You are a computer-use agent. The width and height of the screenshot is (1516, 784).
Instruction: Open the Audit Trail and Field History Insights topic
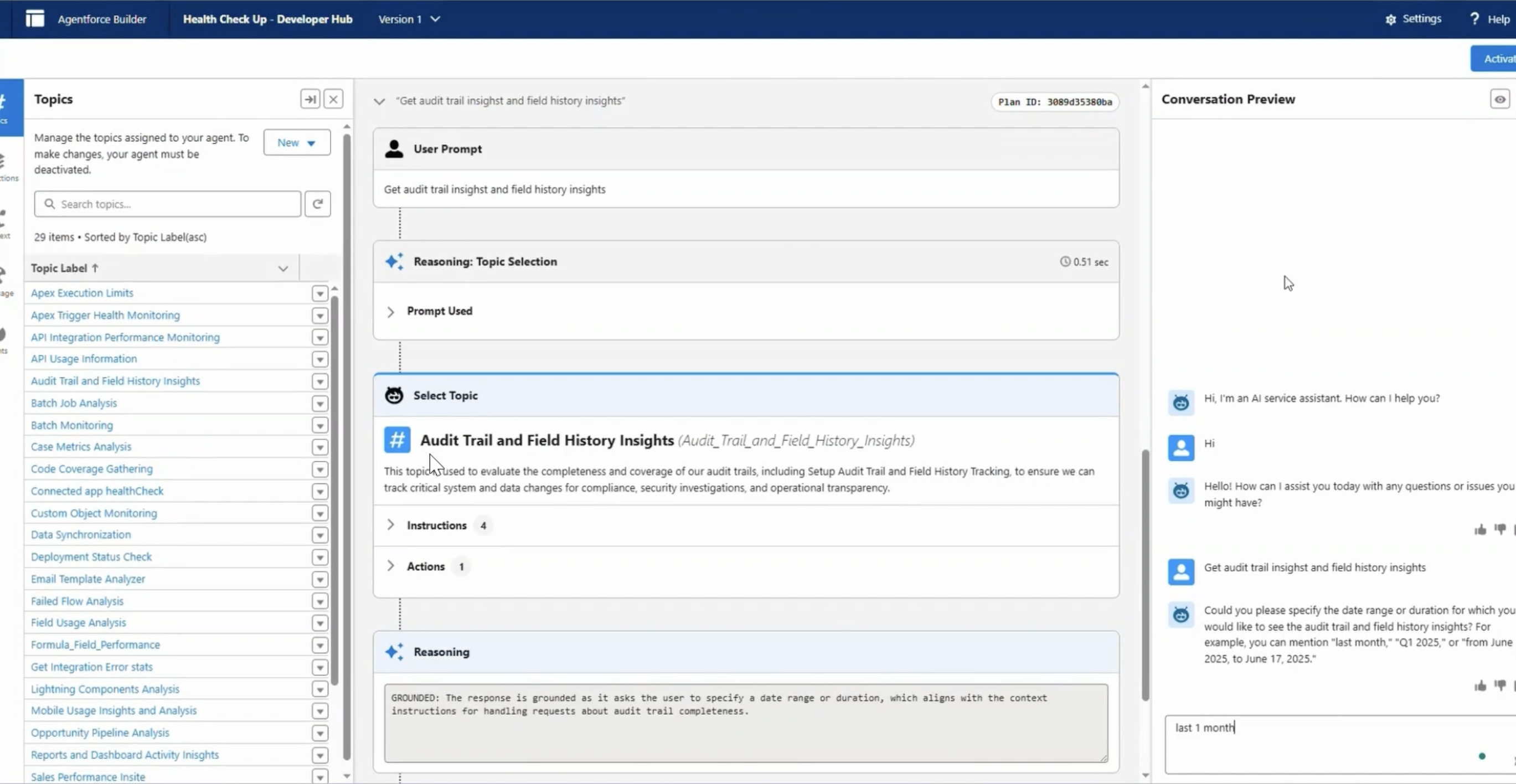point(115,381)
